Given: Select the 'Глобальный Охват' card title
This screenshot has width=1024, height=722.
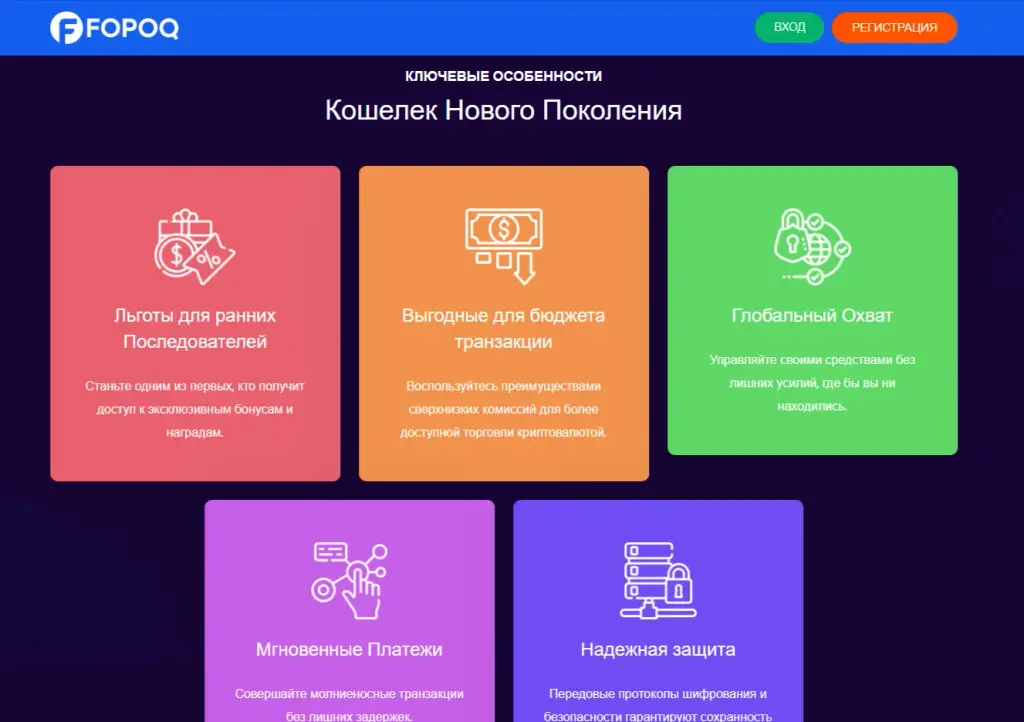Looking at the screenshot, I should [x=812, y=315].
